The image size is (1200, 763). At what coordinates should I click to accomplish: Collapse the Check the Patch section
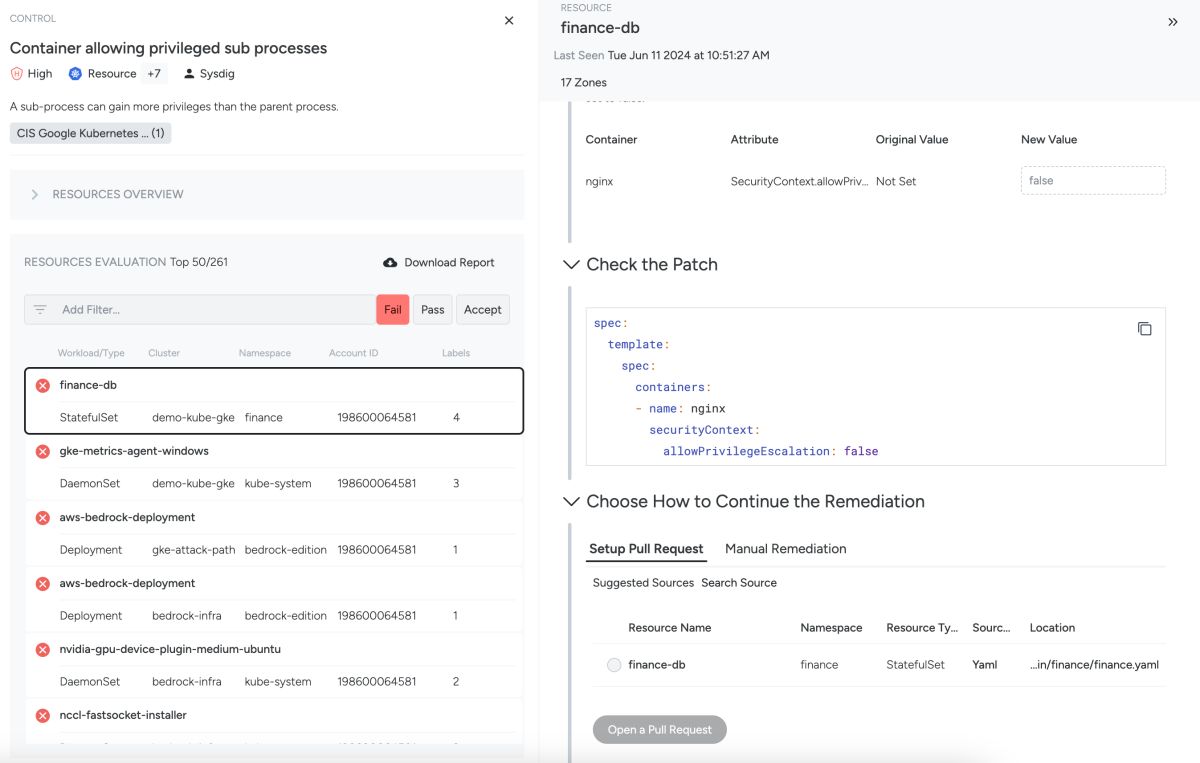(571, 265)
